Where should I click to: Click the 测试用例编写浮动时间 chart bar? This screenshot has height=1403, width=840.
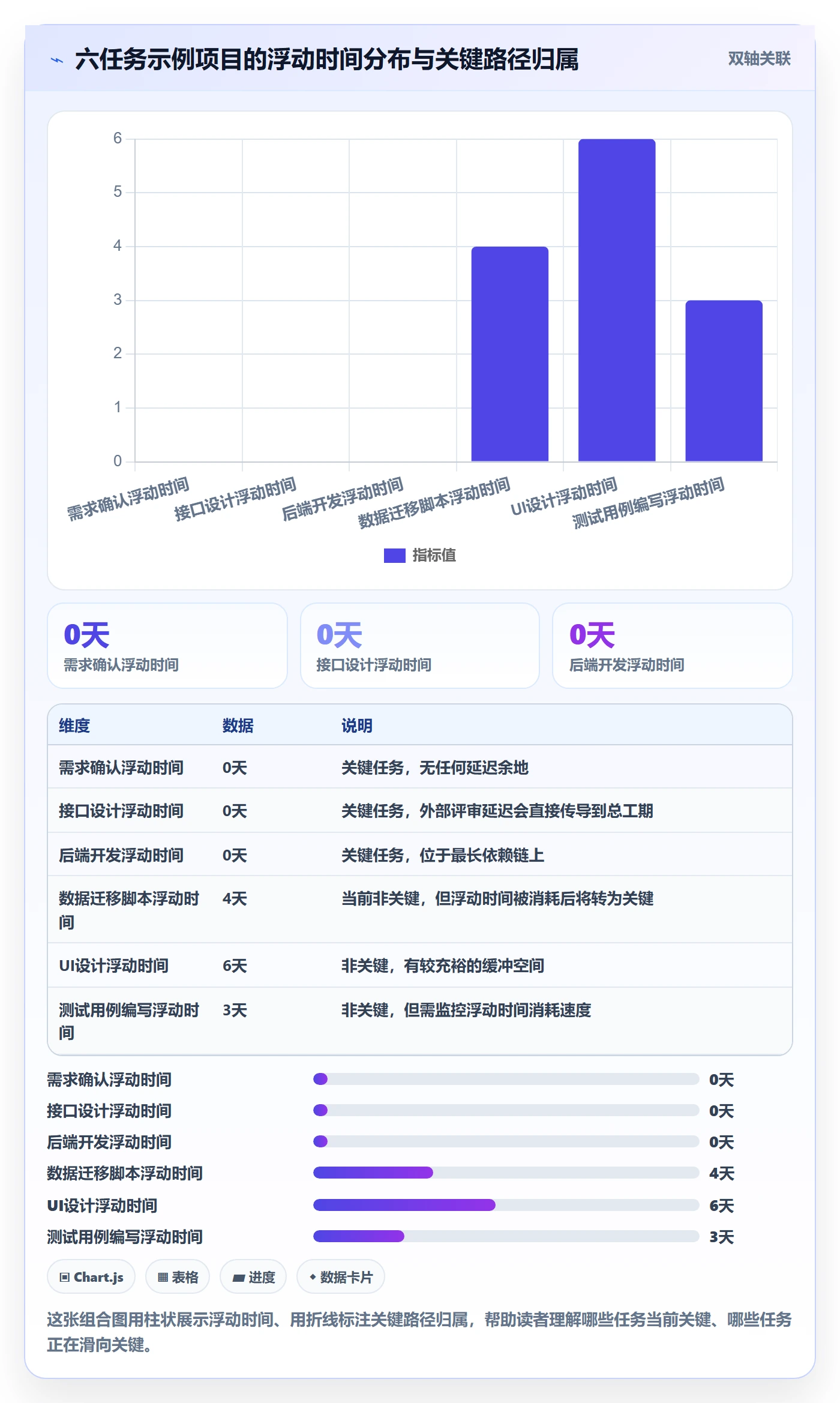724,380
